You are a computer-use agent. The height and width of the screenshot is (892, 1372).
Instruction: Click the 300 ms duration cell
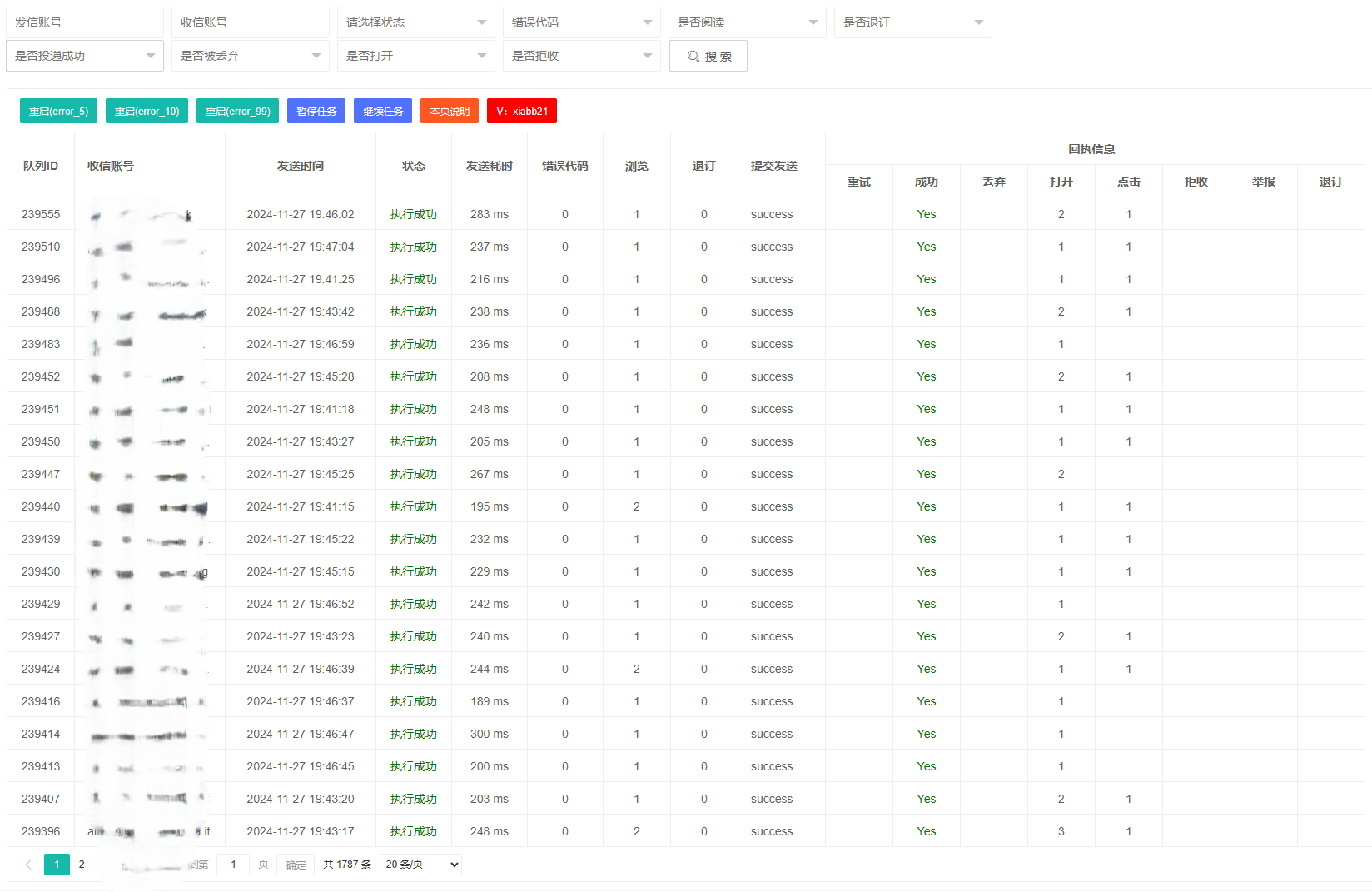(x=490, y=734)
